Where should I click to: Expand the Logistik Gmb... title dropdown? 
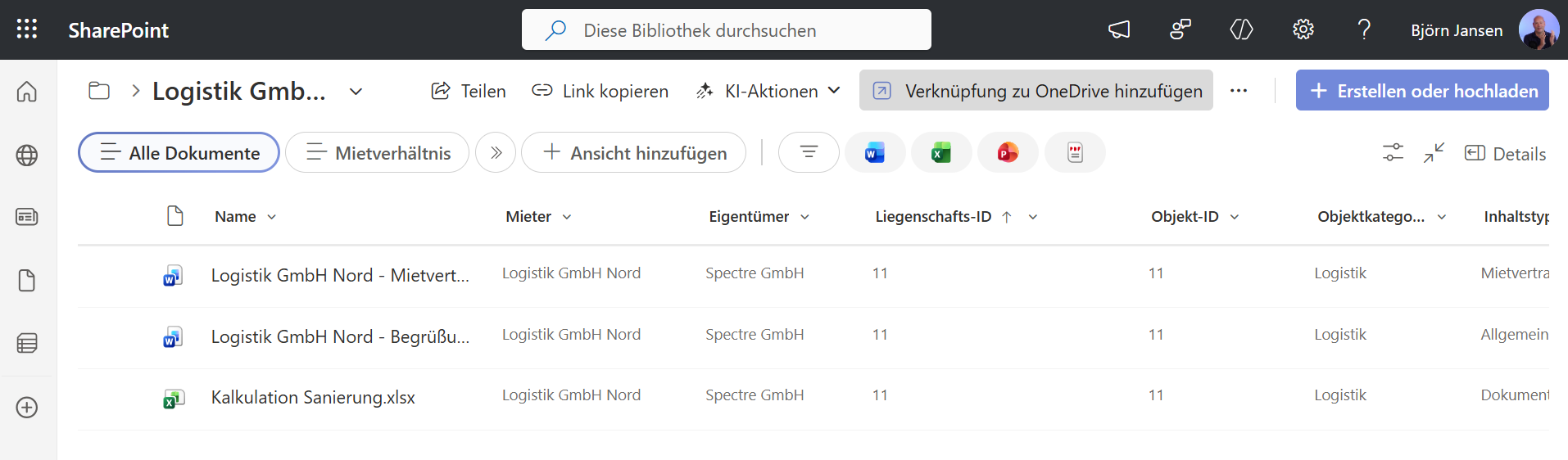(356, 92)
